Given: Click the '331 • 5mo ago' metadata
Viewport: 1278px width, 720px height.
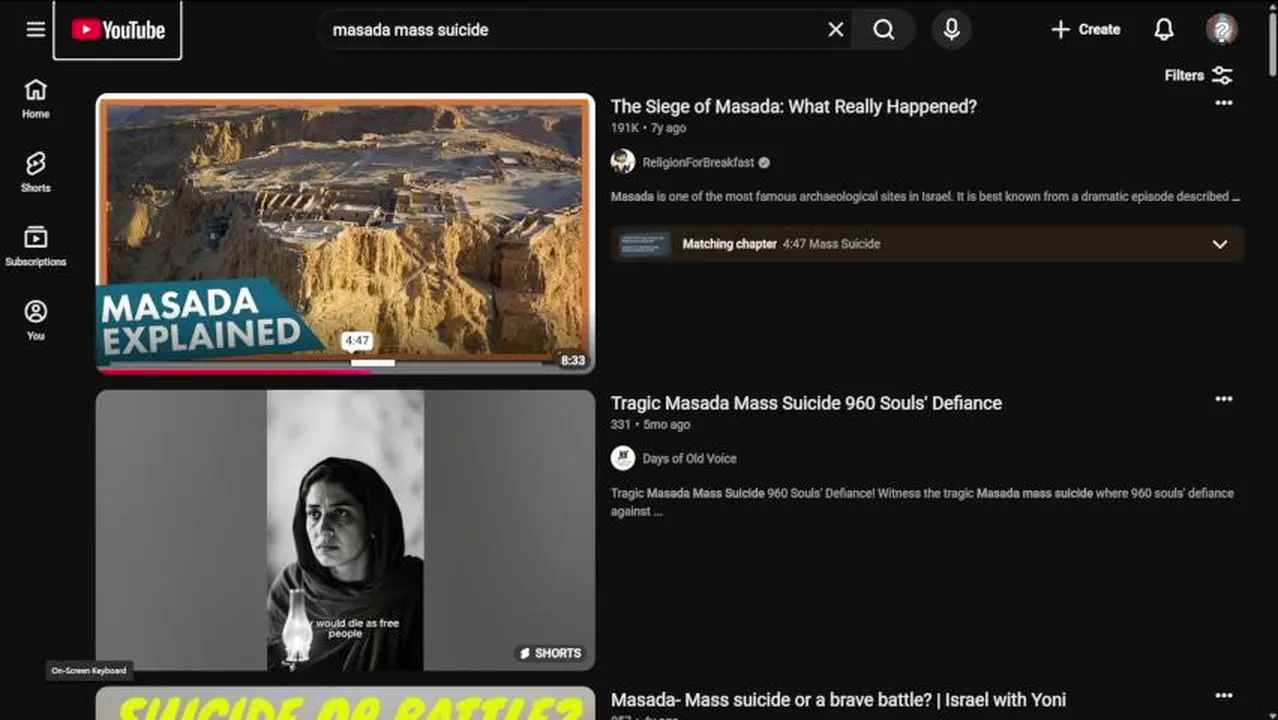Looking at the screenshot, I should pos(650,424).
